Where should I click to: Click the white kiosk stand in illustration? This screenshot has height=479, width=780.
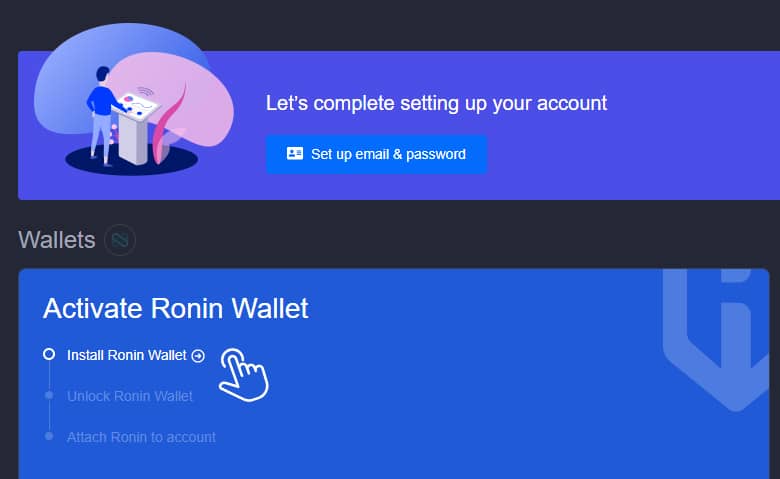(x=133, y=134)
